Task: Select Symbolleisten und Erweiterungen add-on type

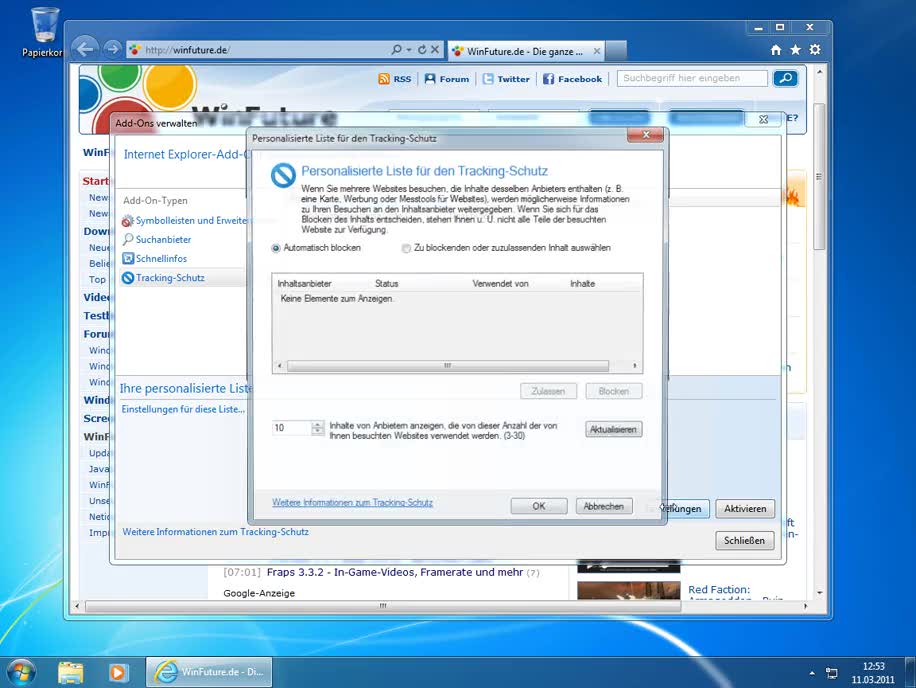Action: 185,221
